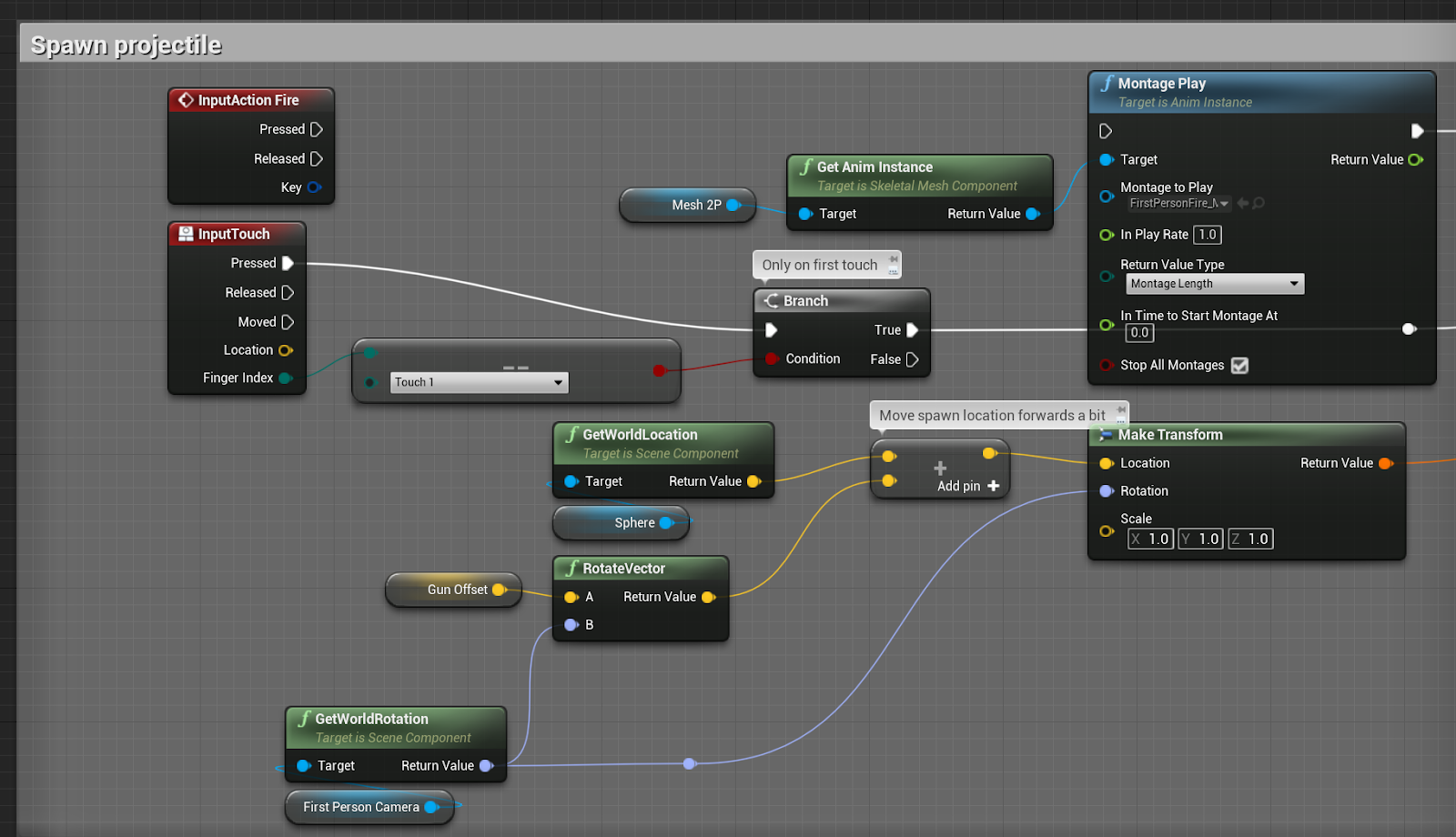Screen dimensions: 1456x837
Task: Click the Target pin on Montage Play
Action: [x=1107, y=159]
